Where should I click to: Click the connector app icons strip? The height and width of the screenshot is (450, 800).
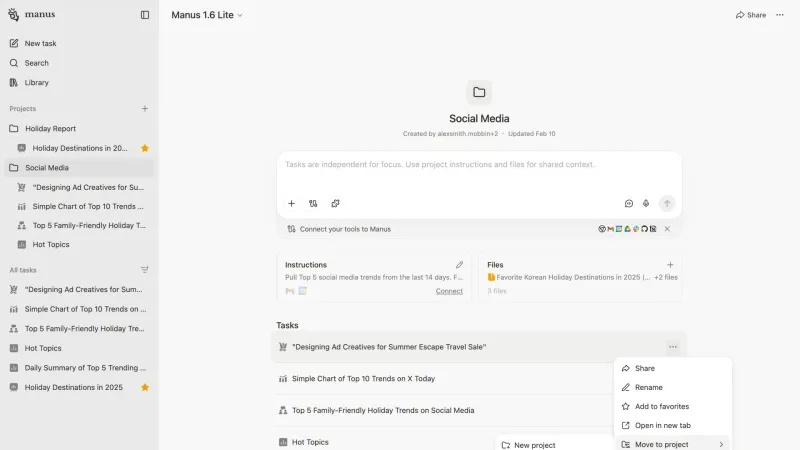pyautogui.click(x=627, y=229)
